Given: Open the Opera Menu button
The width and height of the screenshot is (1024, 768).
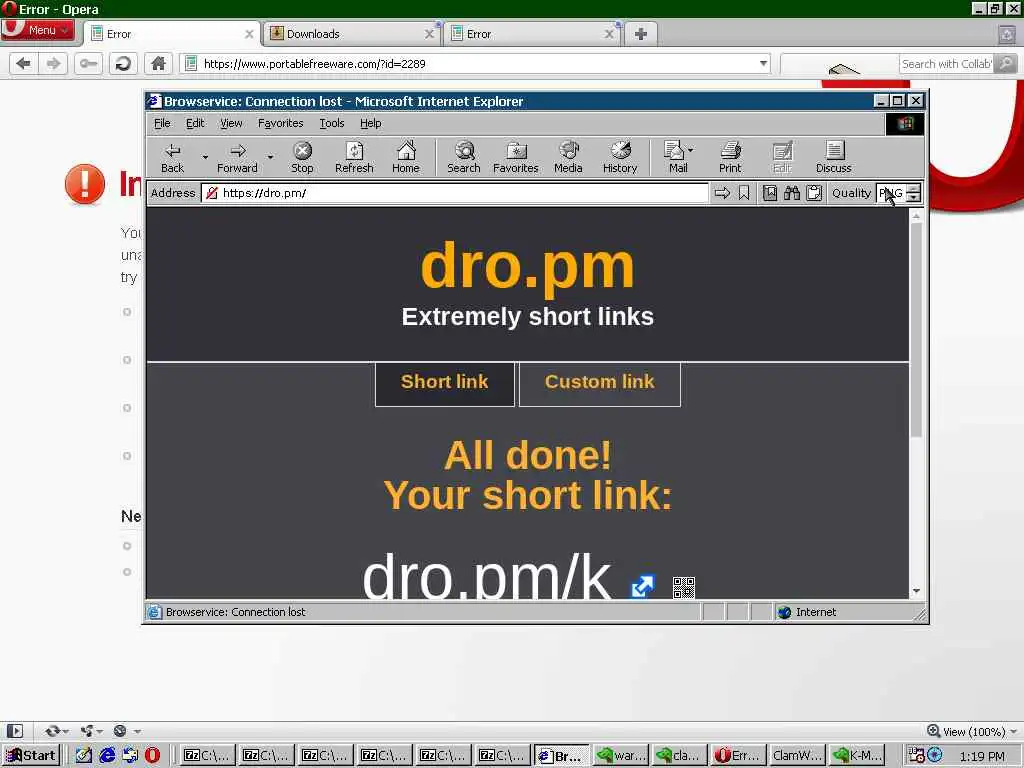Looking at the screenshot, I should pos(37,30).
